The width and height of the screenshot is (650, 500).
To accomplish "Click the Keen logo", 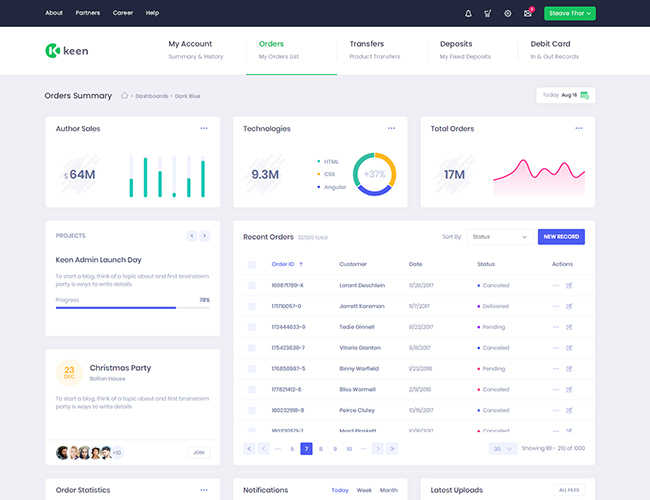I will [x=67, y=50].
